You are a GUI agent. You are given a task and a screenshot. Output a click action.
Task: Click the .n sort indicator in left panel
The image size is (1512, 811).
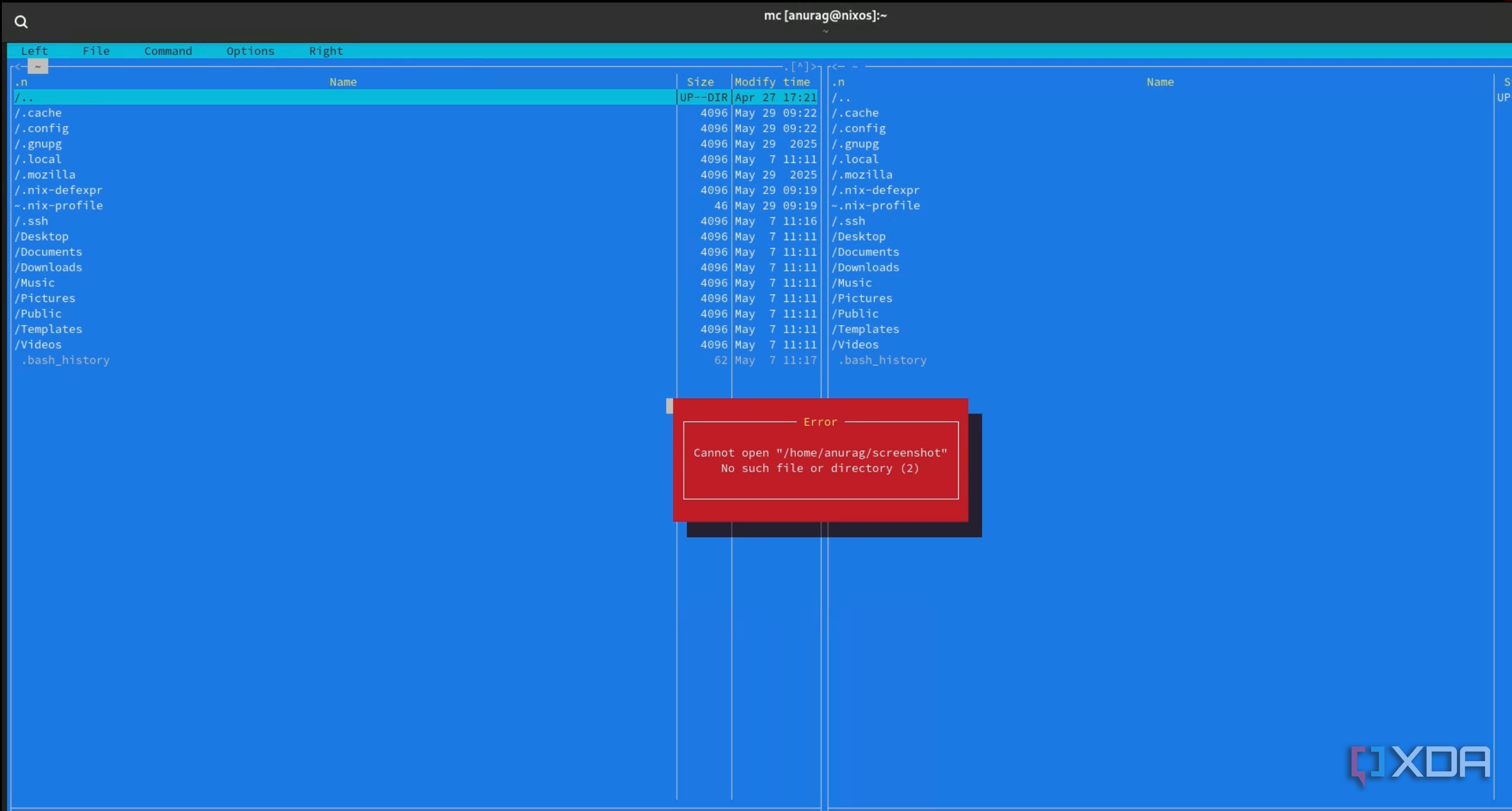tap(21, 82)
